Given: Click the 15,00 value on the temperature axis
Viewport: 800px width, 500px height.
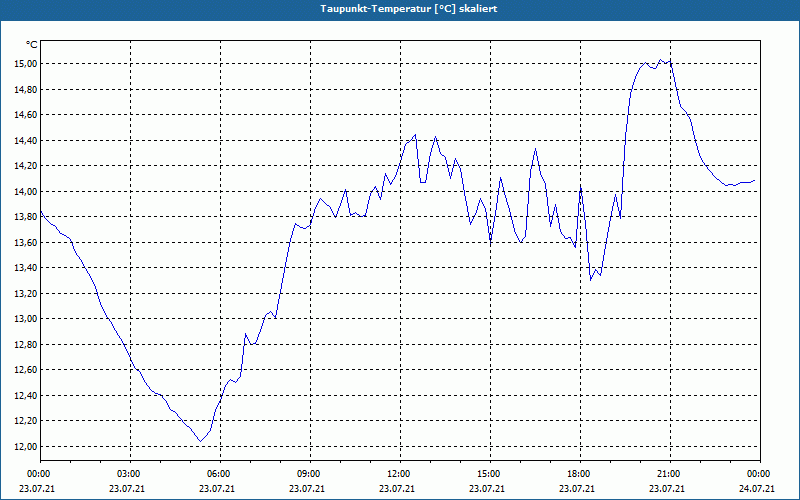Looking at the screenshot, I should point(27,64).
